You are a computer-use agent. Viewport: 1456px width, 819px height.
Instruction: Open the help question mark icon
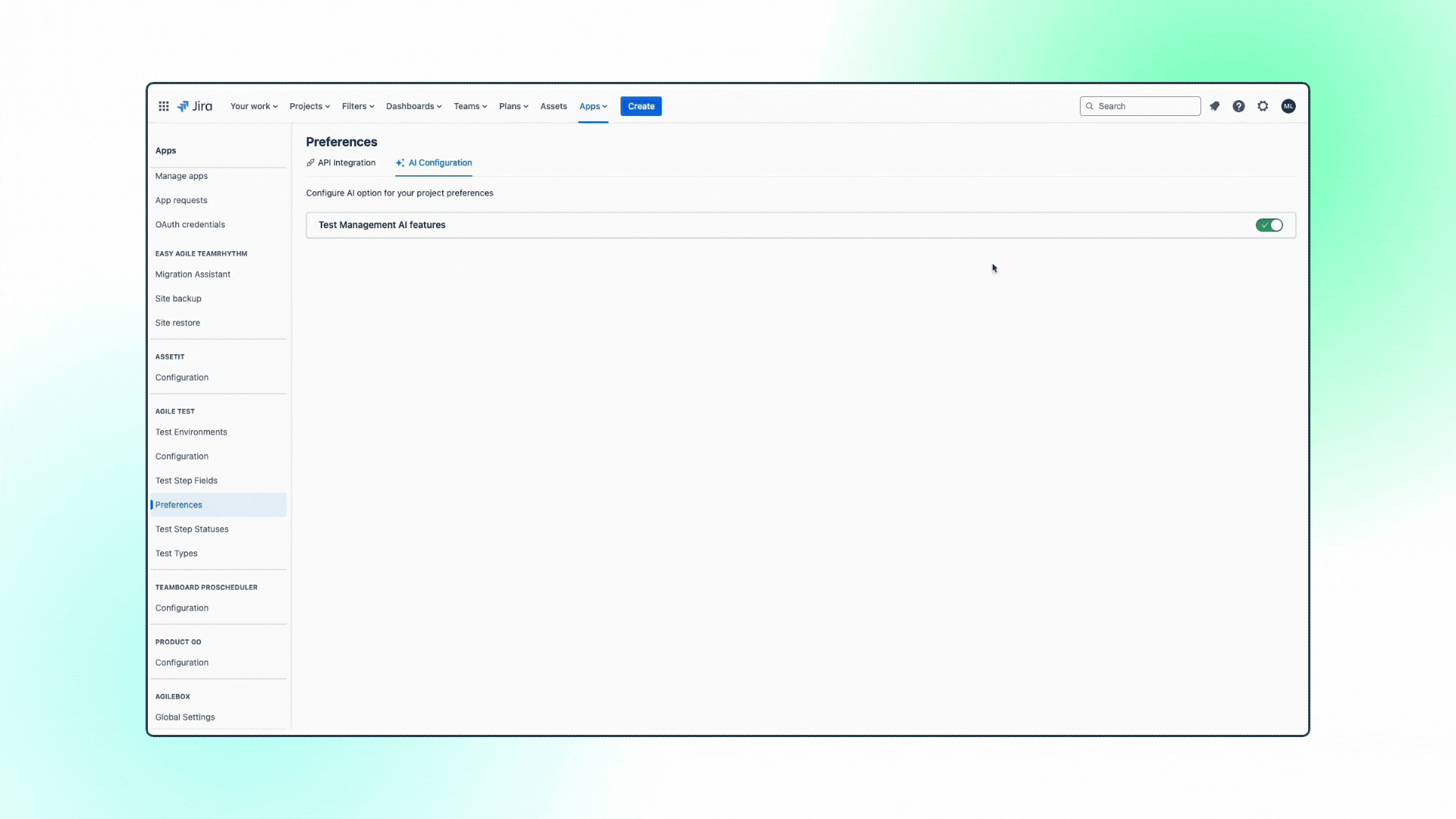(1239, 106)
